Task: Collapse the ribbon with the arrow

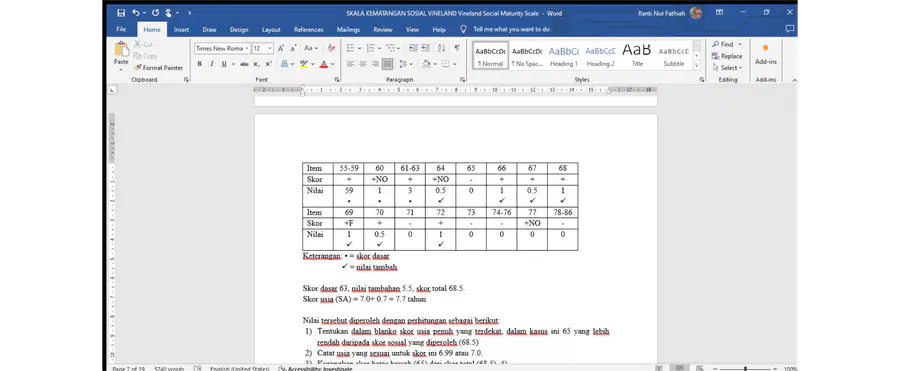Action: click(794, 80)
